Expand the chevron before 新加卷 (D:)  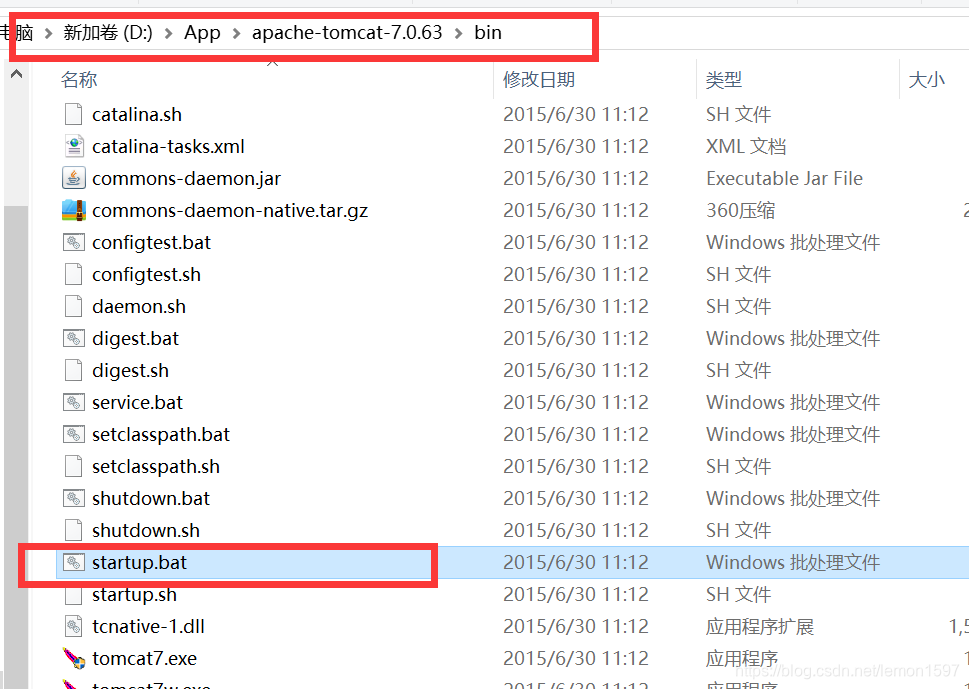(x=48, y=33)
